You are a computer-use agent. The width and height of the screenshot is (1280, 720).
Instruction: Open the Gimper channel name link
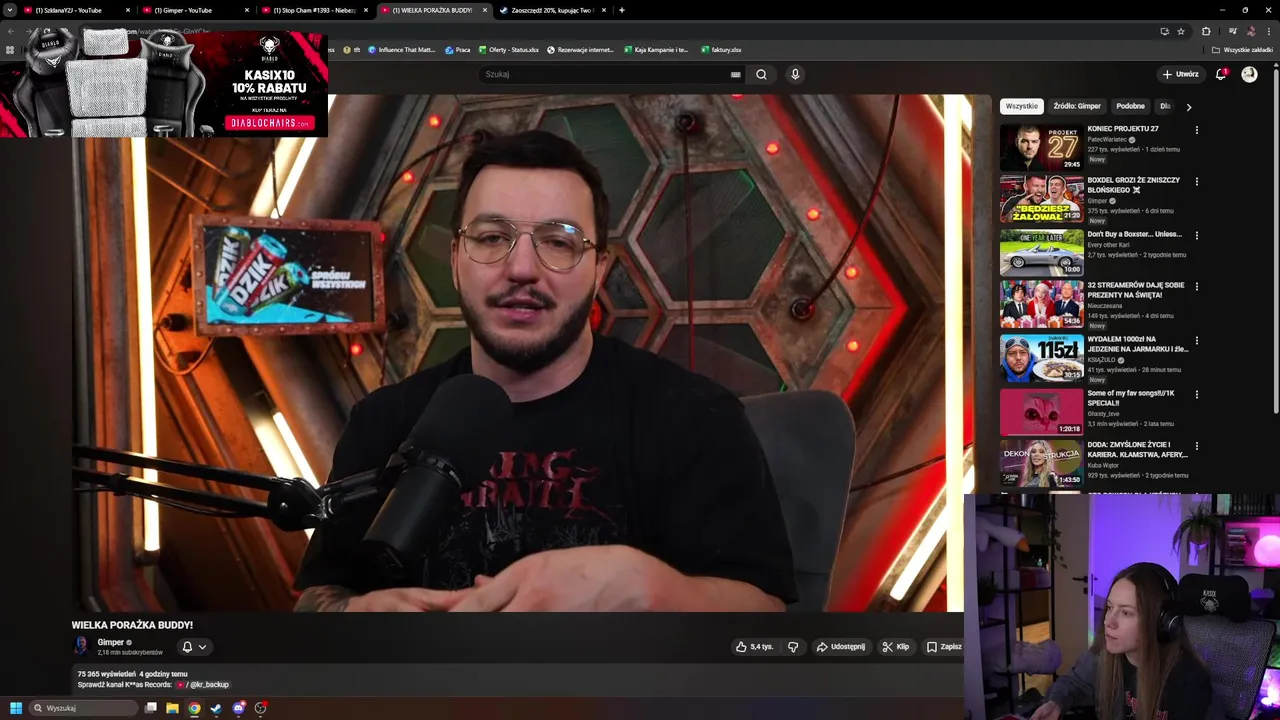coord(111,642)
